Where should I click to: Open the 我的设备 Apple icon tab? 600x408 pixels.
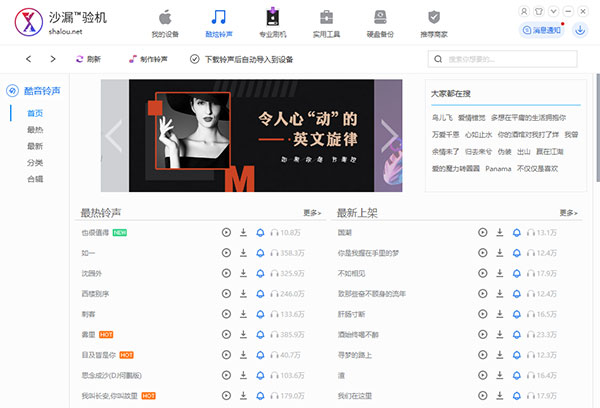[165, 24]
